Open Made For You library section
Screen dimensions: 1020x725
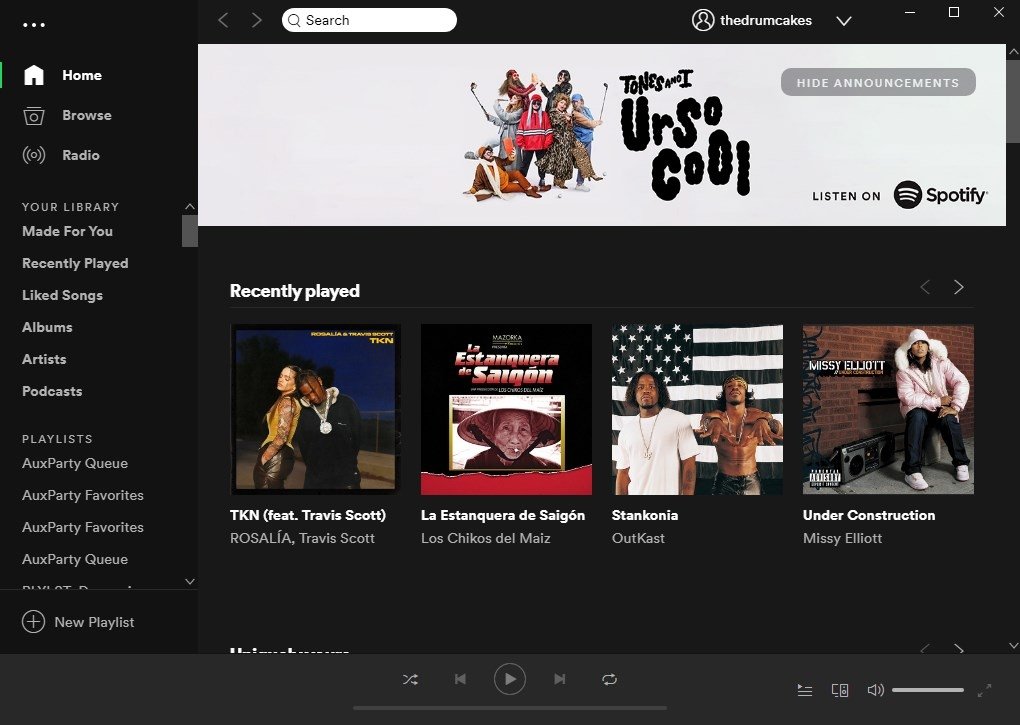68,231
